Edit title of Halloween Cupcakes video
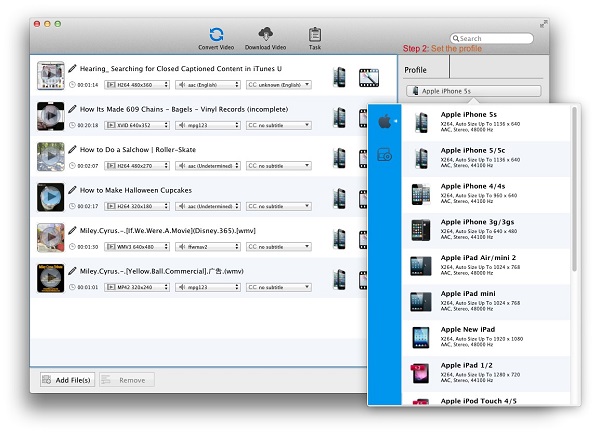The width and height of the screenshot is (600, 434). click(x=72, y=190)
